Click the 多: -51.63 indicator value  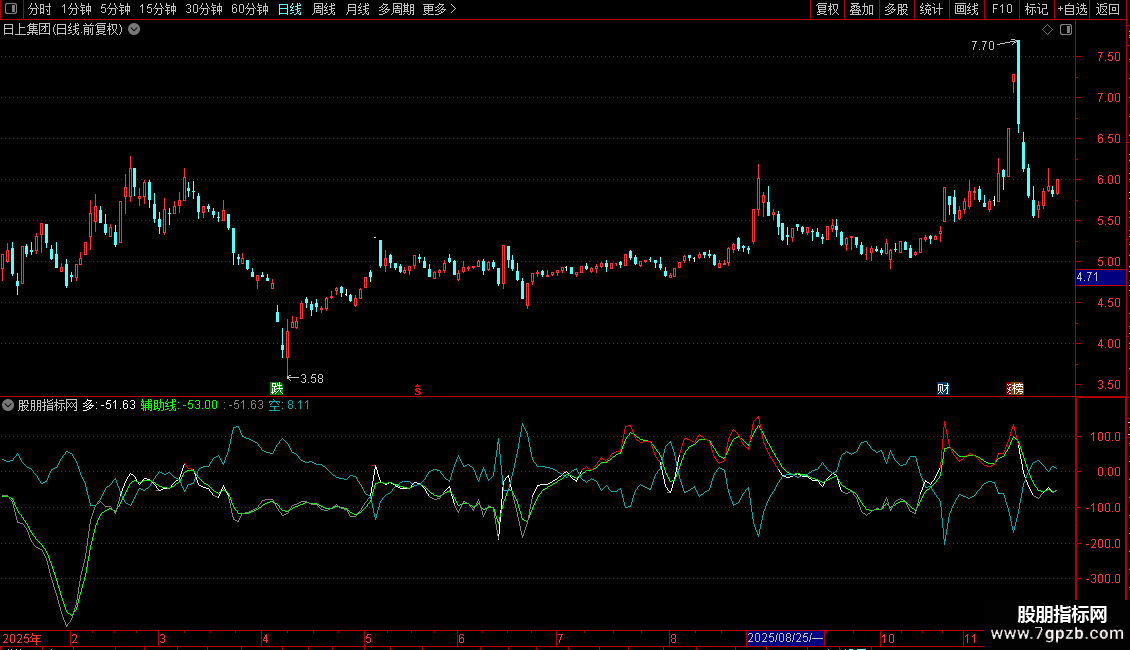(109, 405)
